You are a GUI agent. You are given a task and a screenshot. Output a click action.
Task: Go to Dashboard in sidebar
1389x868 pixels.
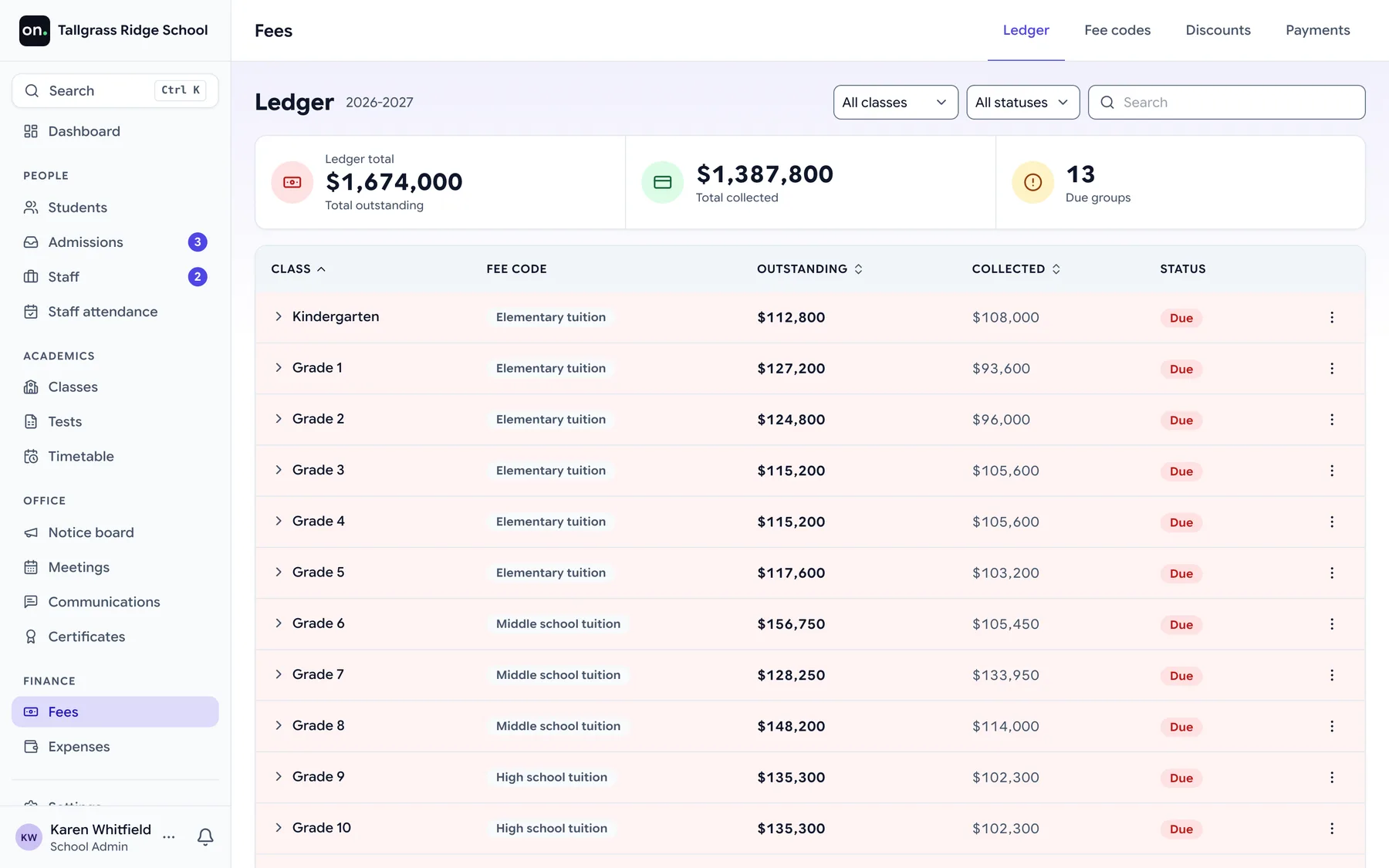click(115, 131)
